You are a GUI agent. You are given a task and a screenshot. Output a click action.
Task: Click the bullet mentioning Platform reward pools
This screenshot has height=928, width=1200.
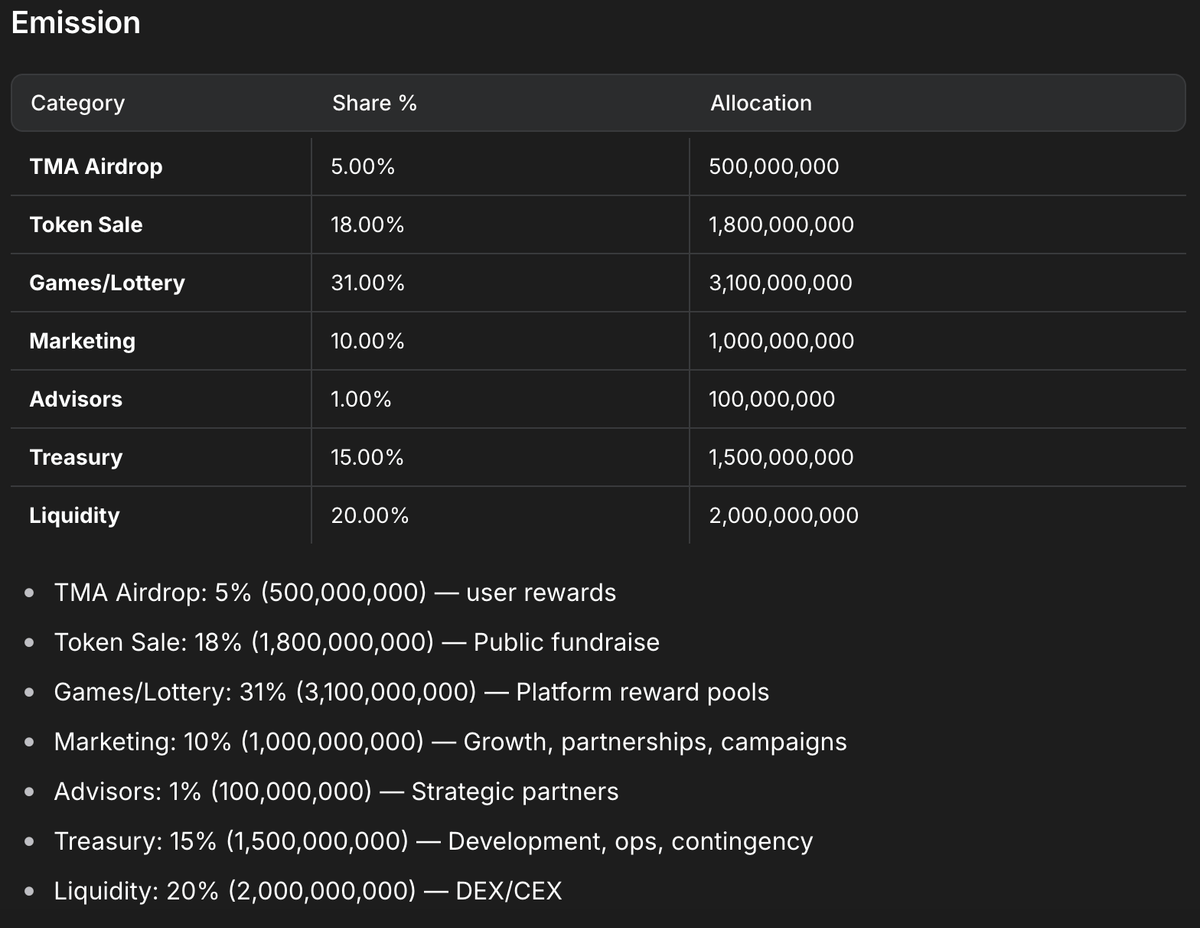(x=412, y=692)
